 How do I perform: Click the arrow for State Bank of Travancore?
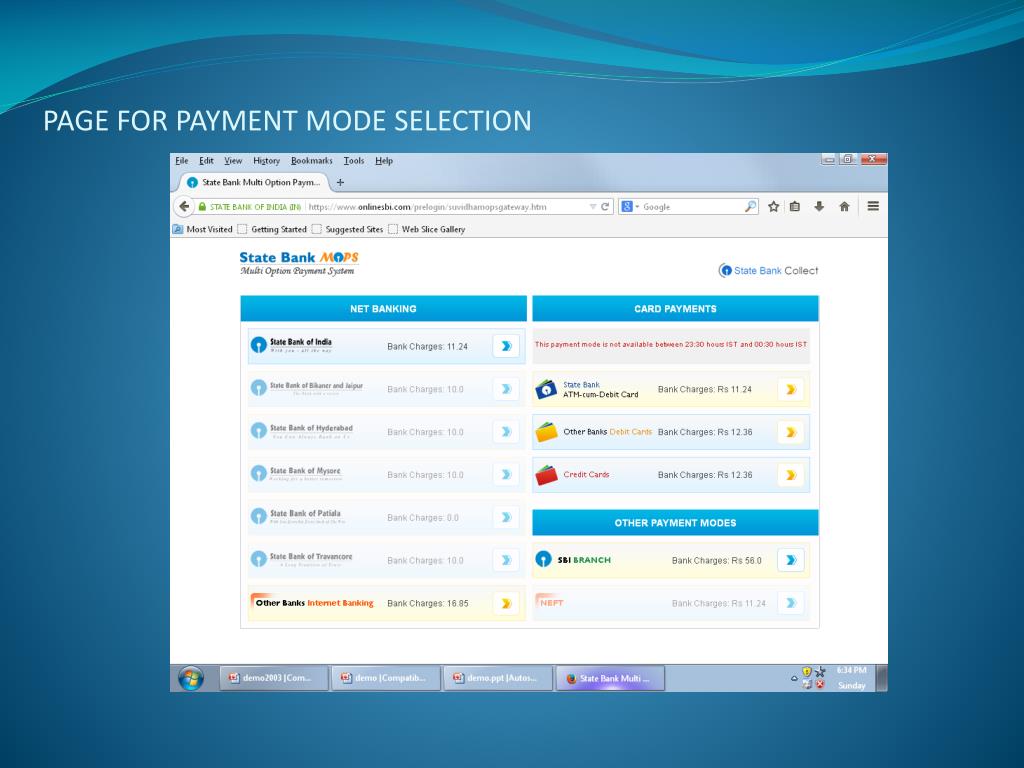click(506, 560)
